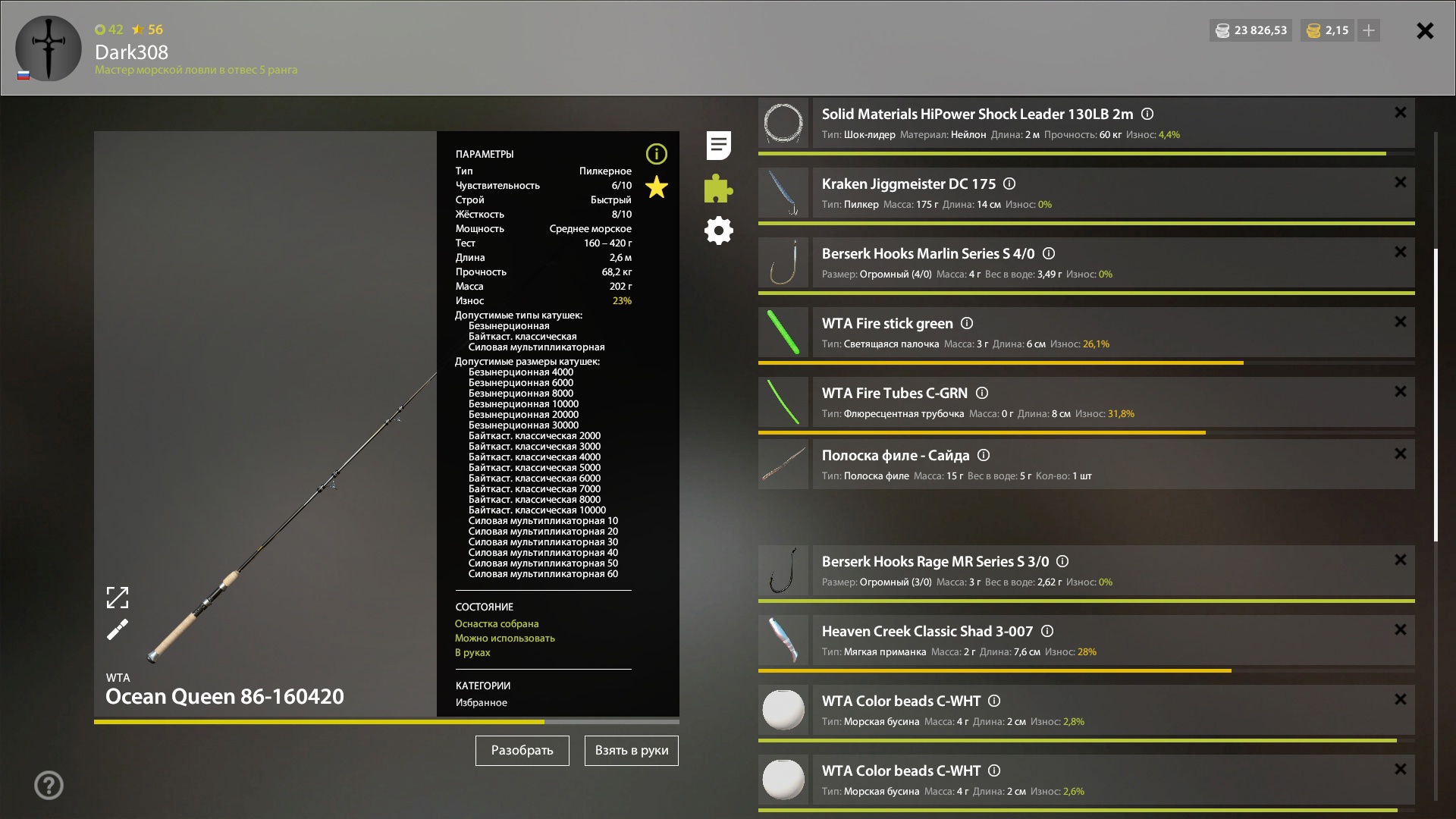Click the Kraken Jiggmeister pilker thumbnail
Viewport: 1456px width, 819px height.
783,193
